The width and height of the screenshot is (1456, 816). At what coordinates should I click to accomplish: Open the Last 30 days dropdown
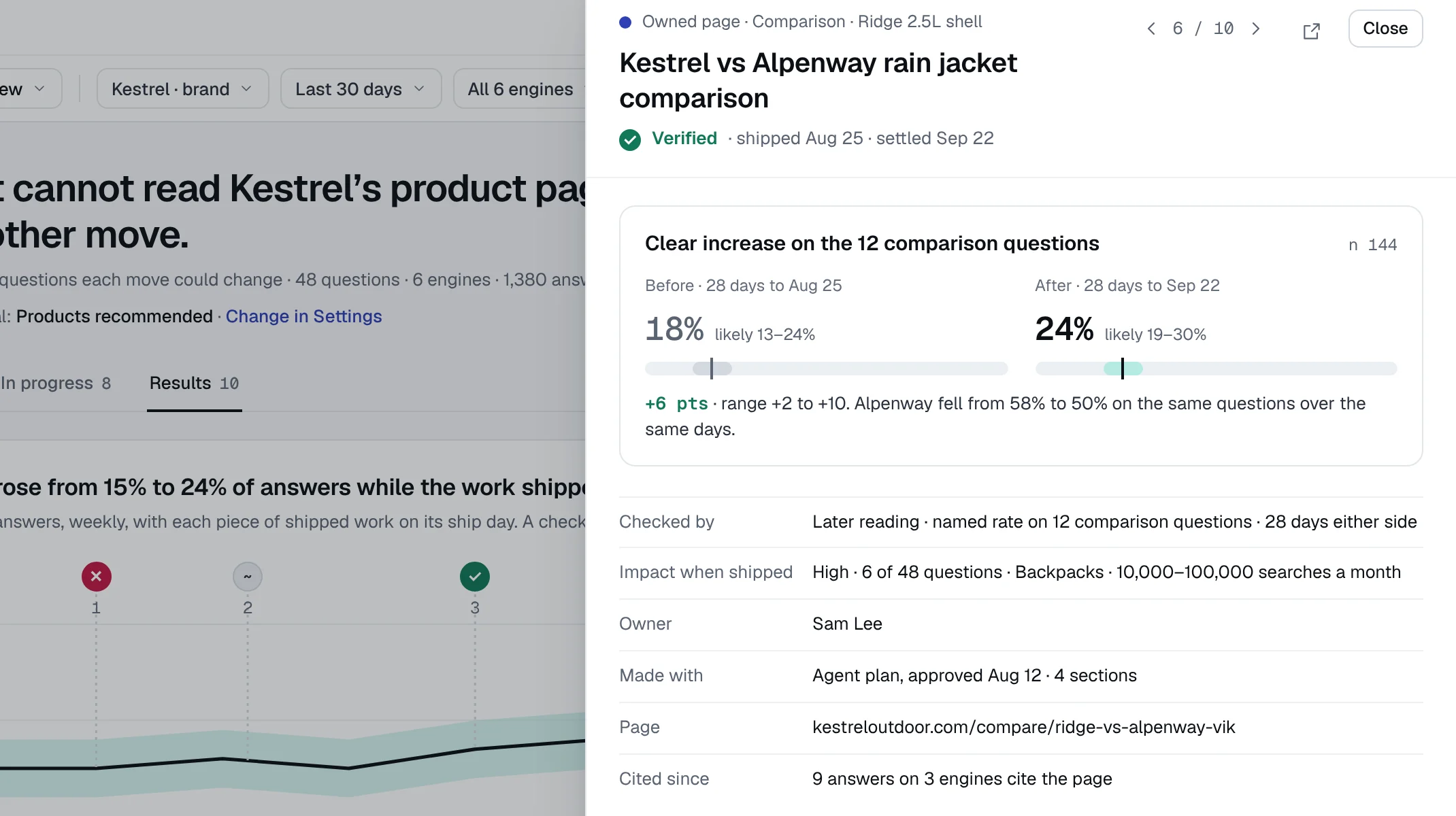361,89
